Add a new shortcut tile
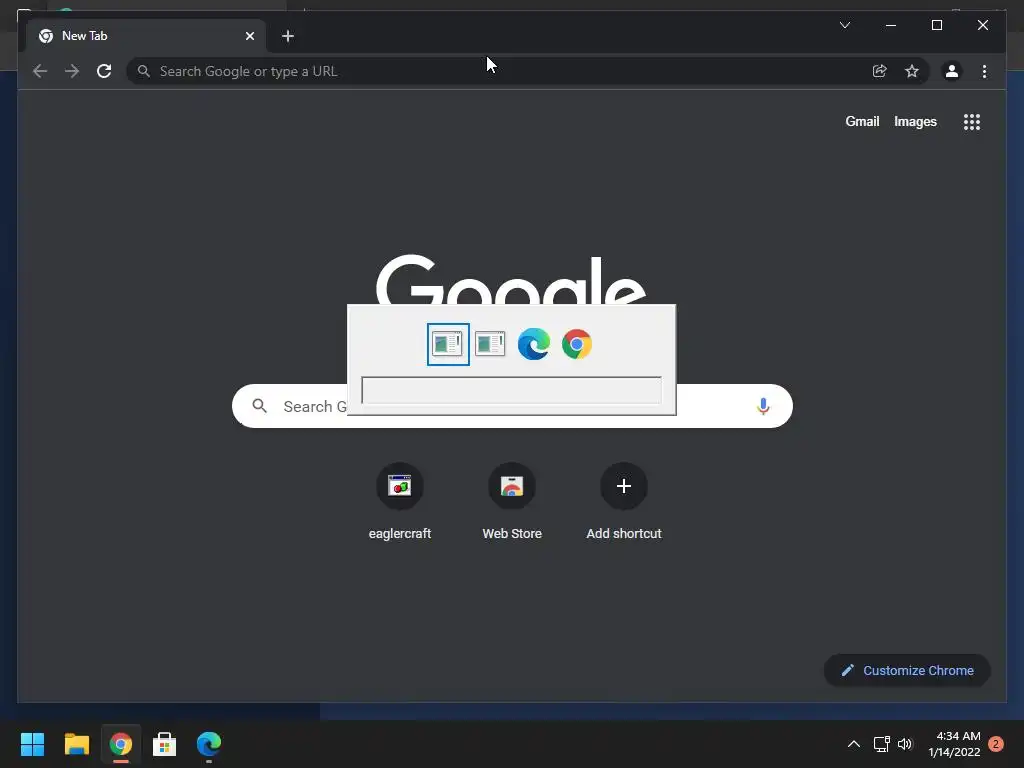 [x=624, y=502]
